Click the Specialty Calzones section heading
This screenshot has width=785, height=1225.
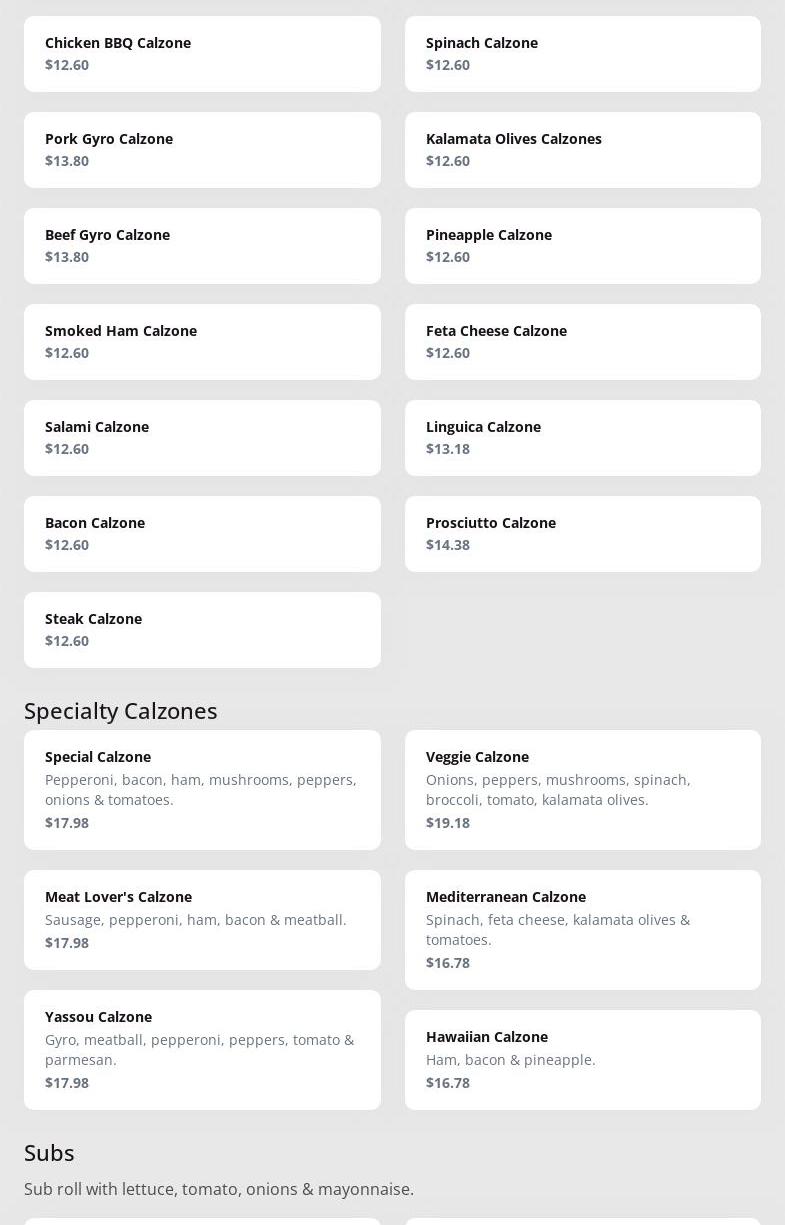[121, 711]
